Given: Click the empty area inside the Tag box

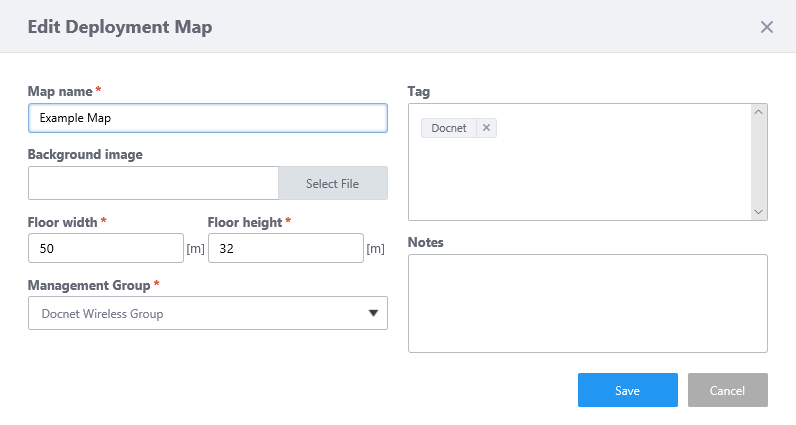Looking at the screenshot, I should point(580,175).
